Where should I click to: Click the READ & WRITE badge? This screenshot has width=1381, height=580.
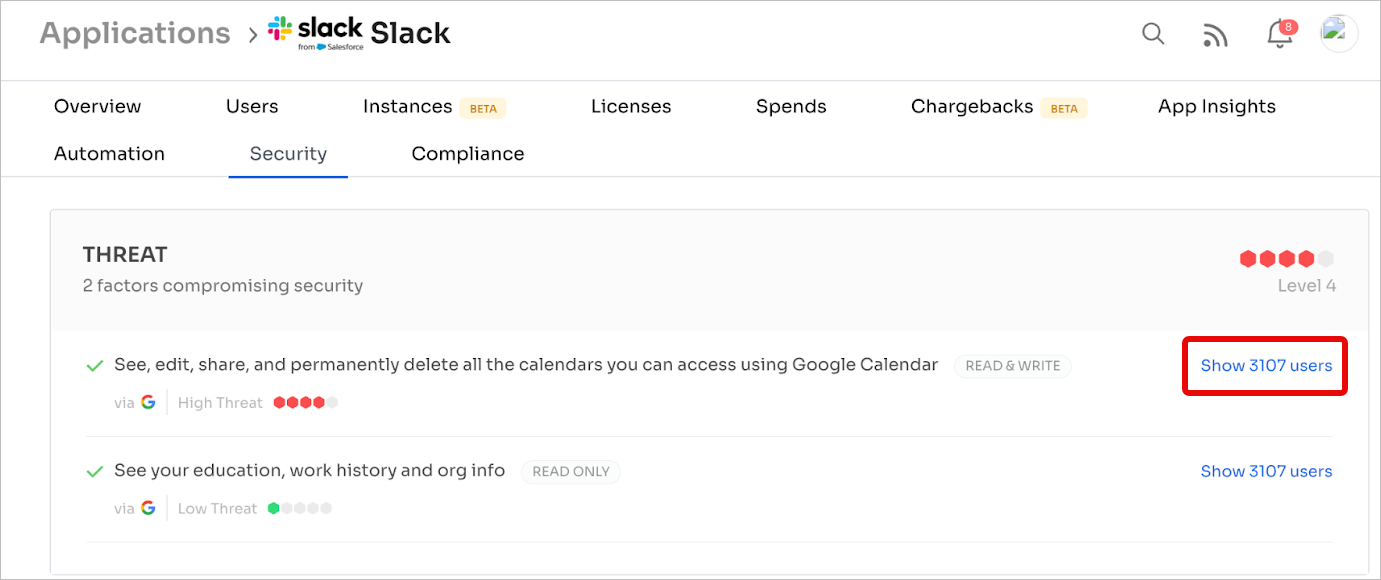coord(1012,366)
